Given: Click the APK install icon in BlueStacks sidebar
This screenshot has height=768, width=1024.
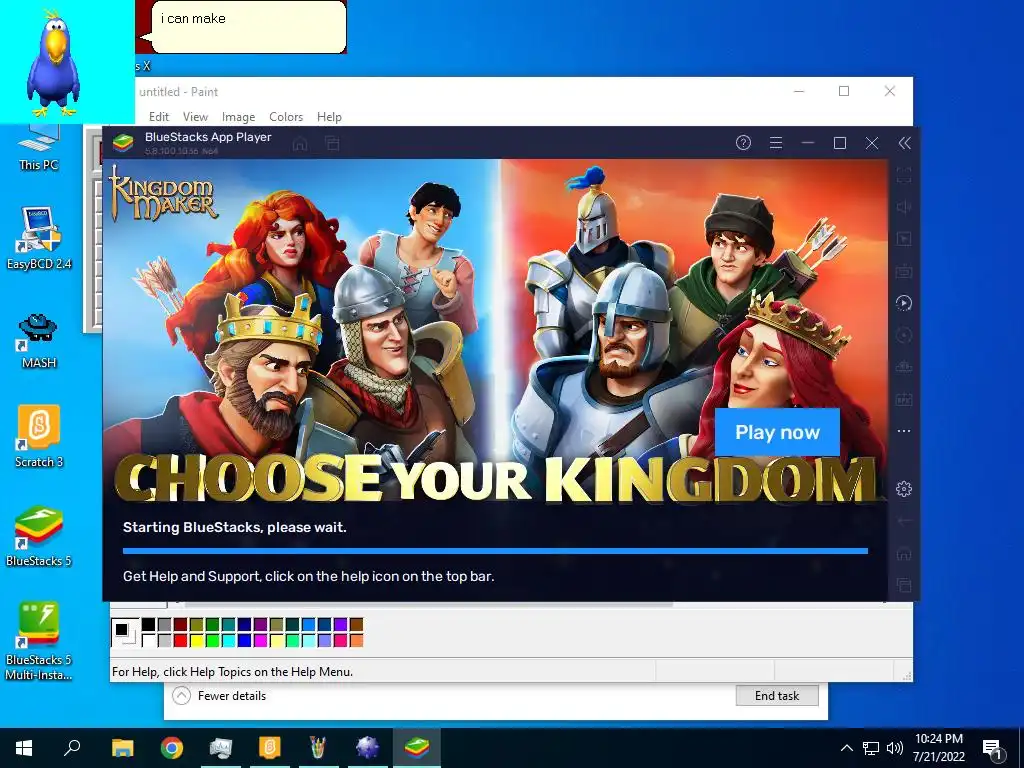Looking at the screenshot, I should point(904,399).
